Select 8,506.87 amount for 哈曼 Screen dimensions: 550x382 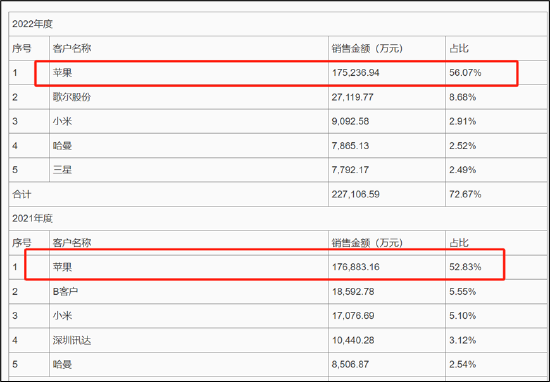(x=387, y=364)
